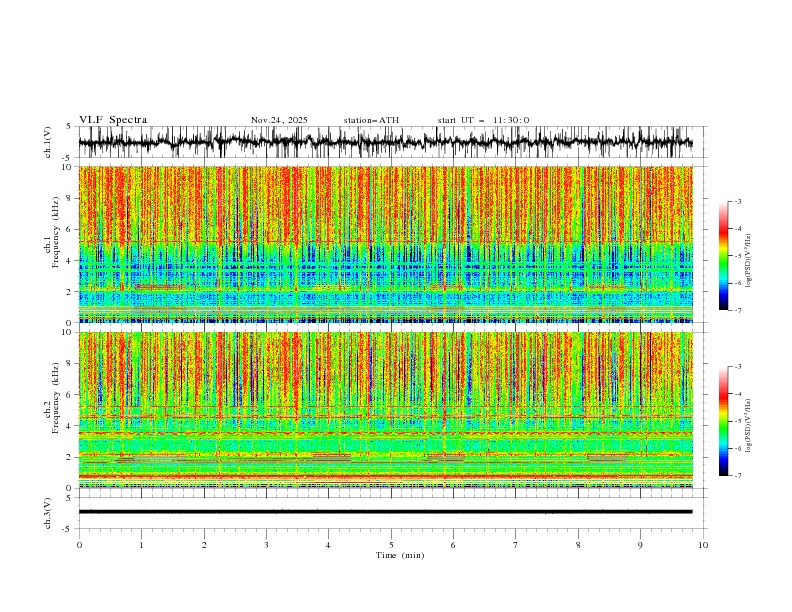Viewport: 792px width, 612px height.
Task: Click the "log(PSD)(V²/Hz)" label beside ch.2 colorbar
Action: coord(749,425)
